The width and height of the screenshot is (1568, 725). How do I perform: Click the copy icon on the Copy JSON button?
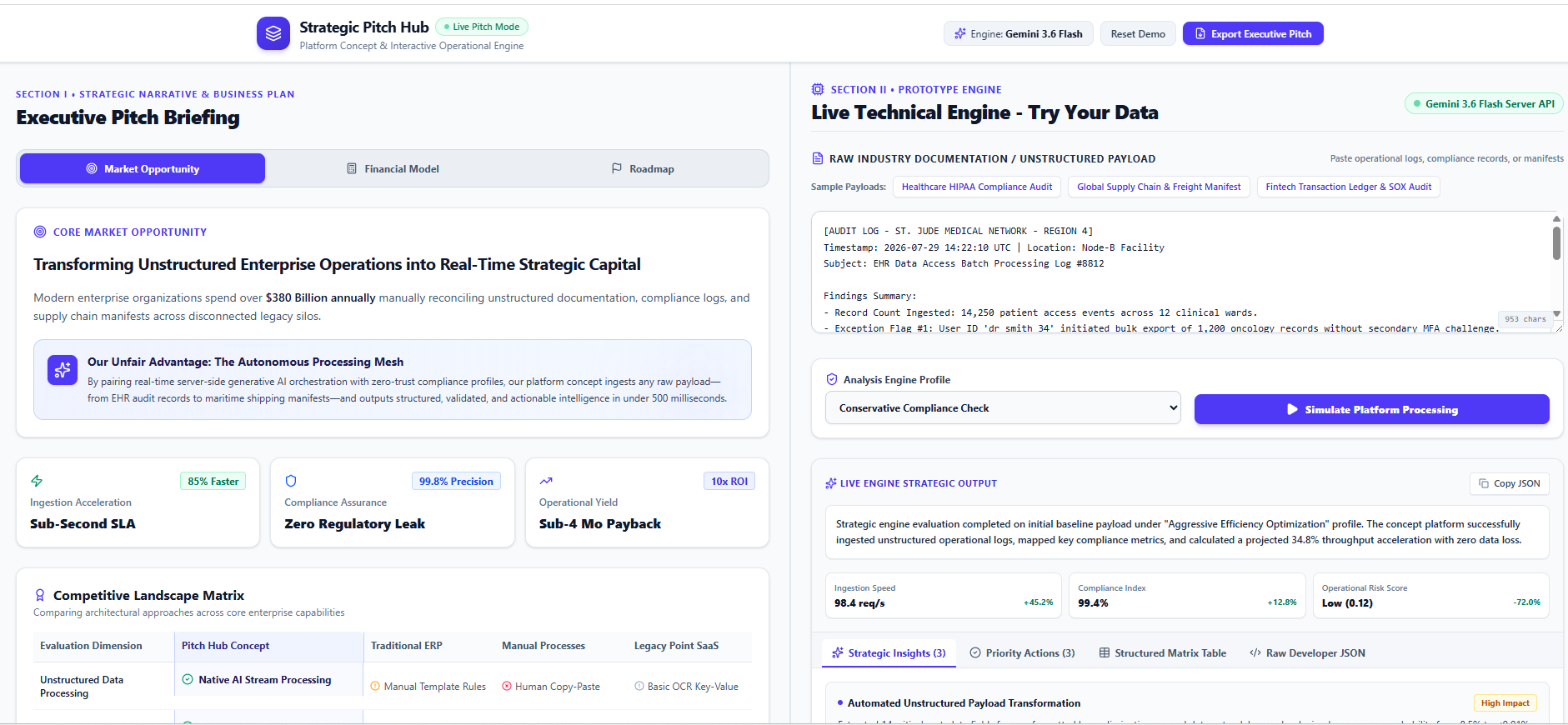(1484, 483)
